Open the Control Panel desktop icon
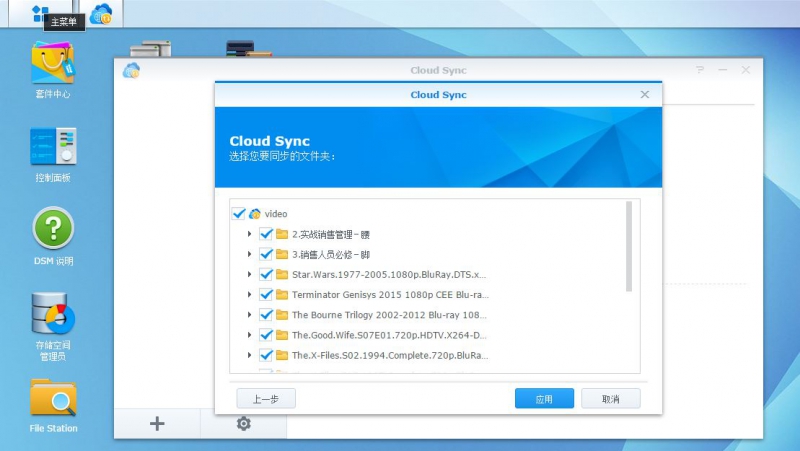 click(x=52, y=147)
